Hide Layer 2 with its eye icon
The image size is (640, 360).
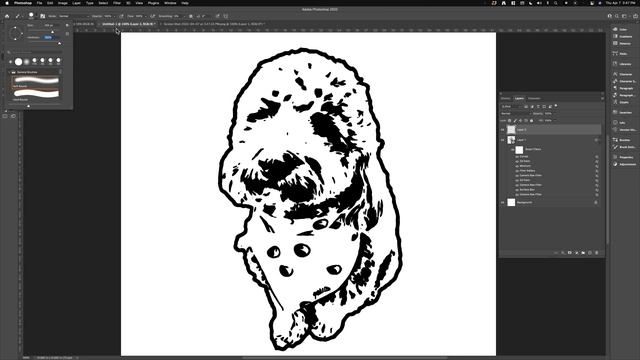pos(503,130)
